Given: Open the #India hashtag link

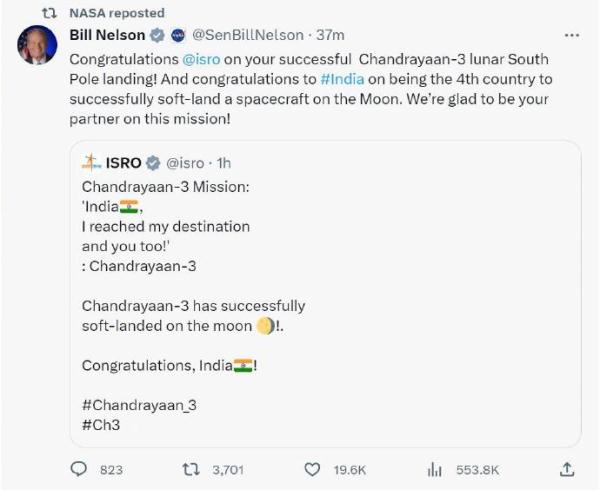Looking at the screenshot, I should (342, 77).
